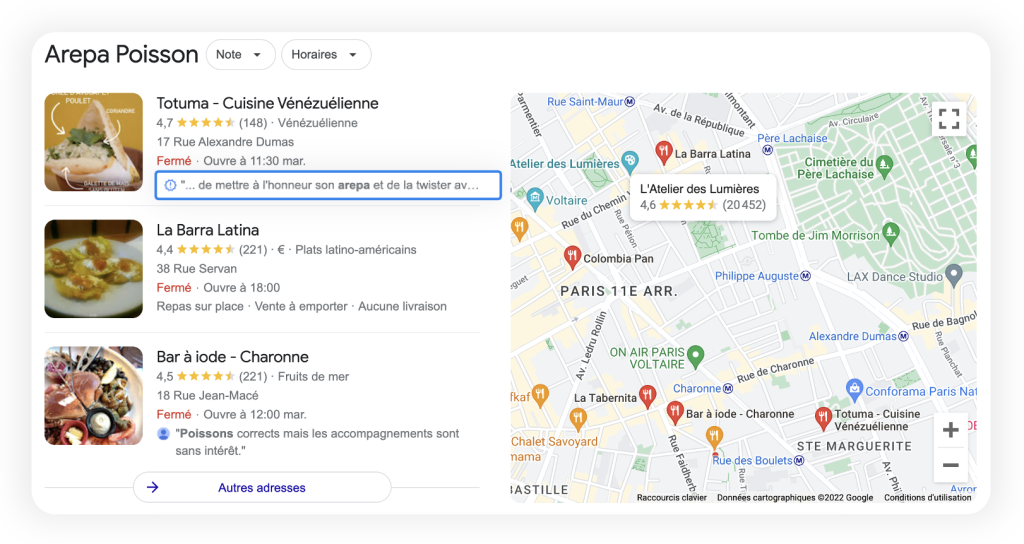Click 'Repas sur place' service options line
The height and width of the screenshot is (544, 1024).
pos(301,306)
